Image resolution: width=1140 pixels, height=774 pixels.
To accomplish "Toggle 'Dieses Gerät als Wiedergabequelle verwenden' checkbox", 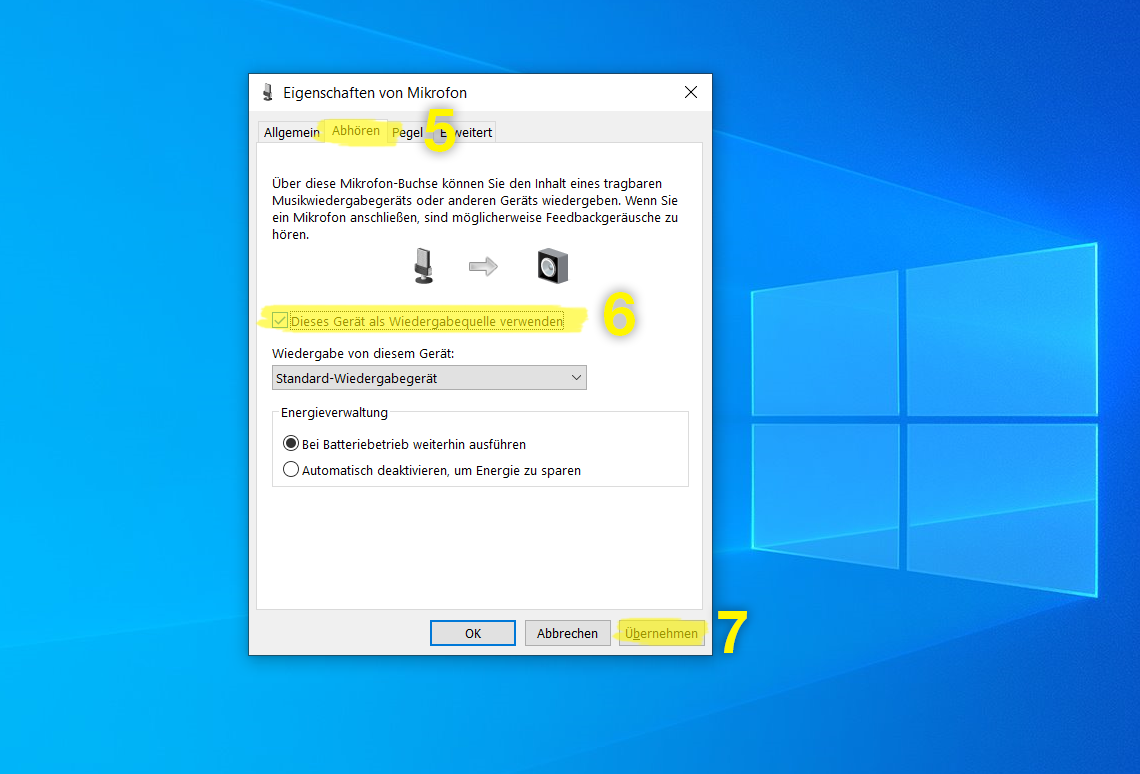I will (x=280, y=321).
